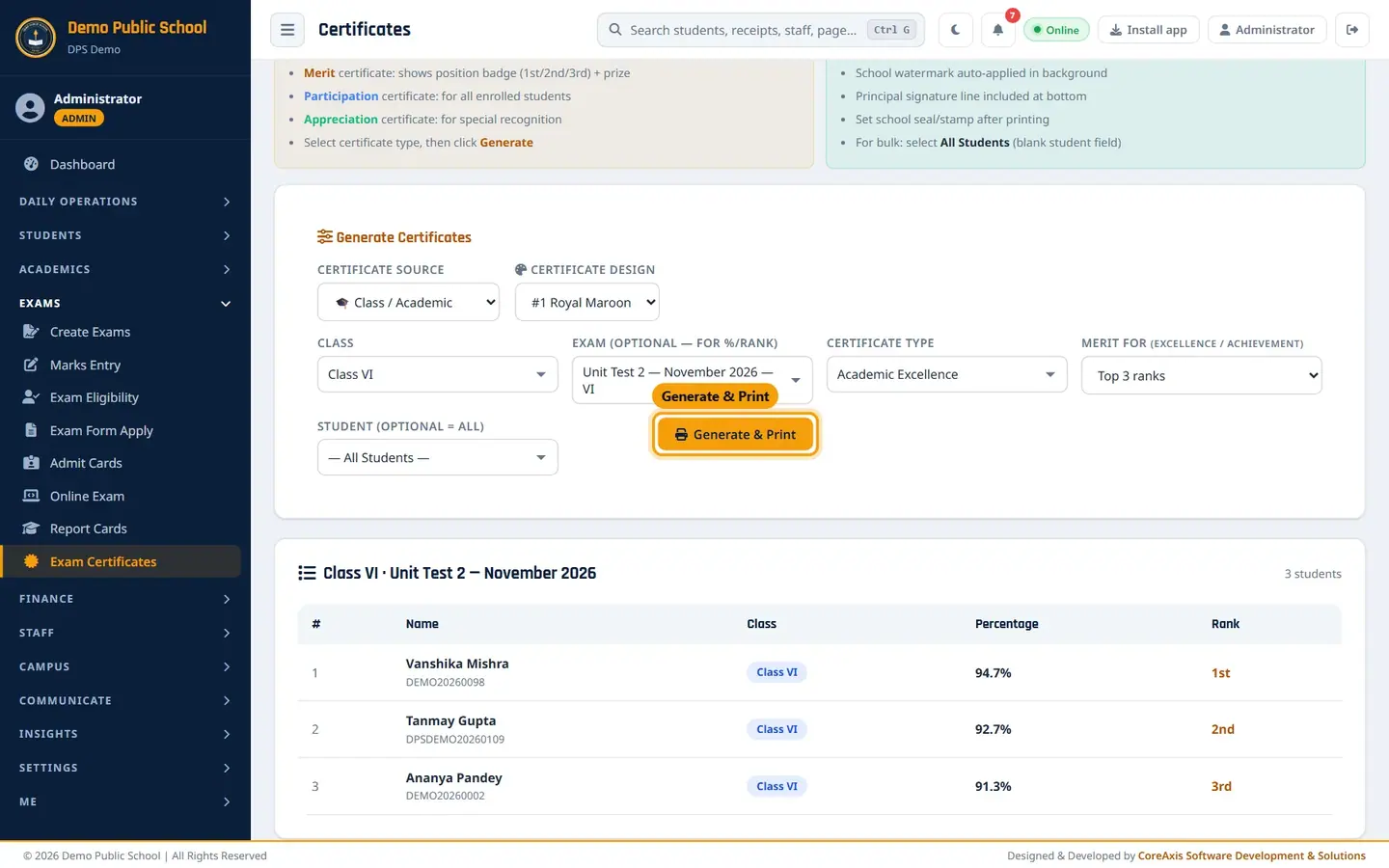
Task: Open Administrator account menu in header
Action: click(1267, 30)
